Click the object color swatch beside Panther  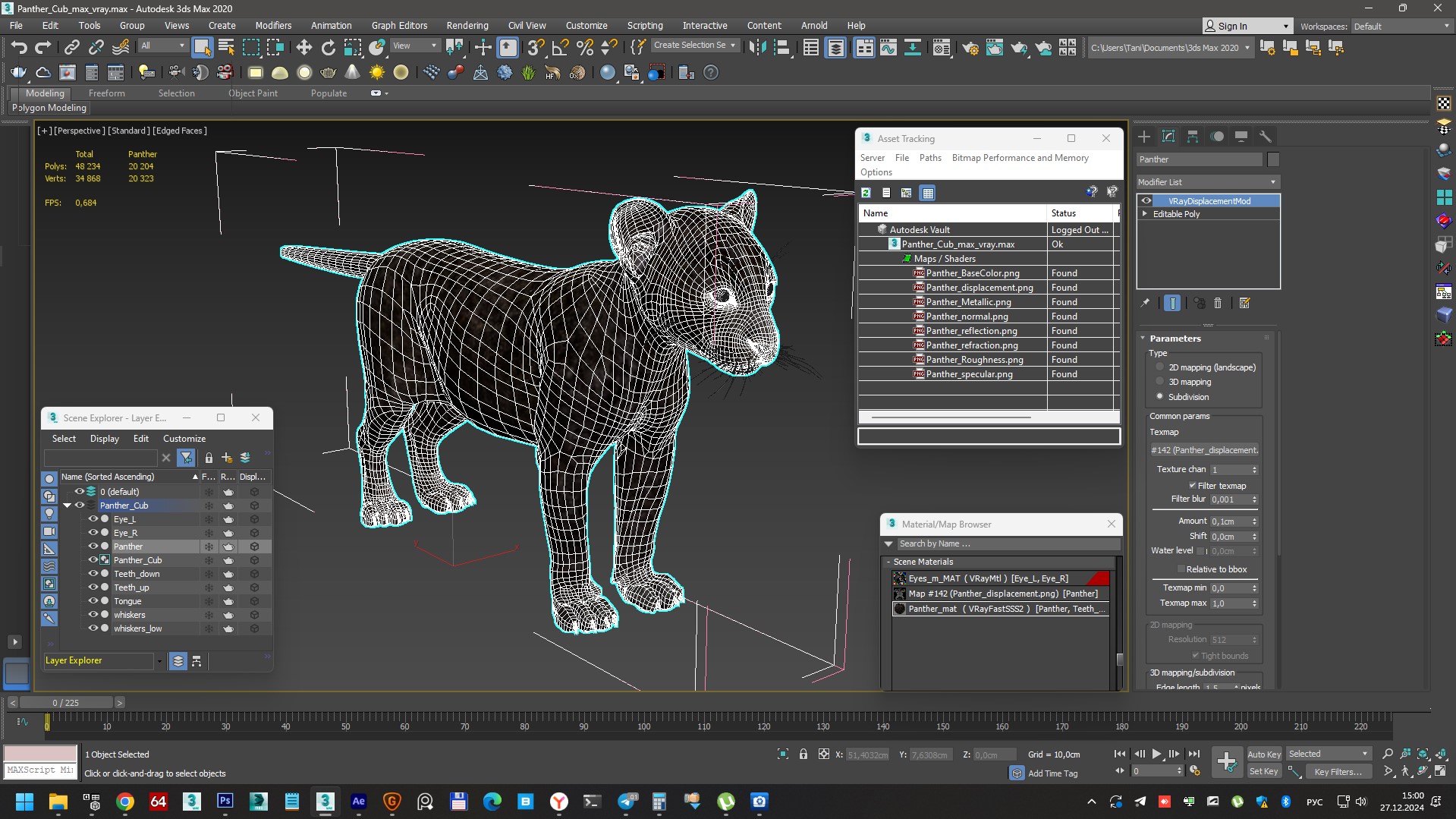click(x=1273, y=159)
